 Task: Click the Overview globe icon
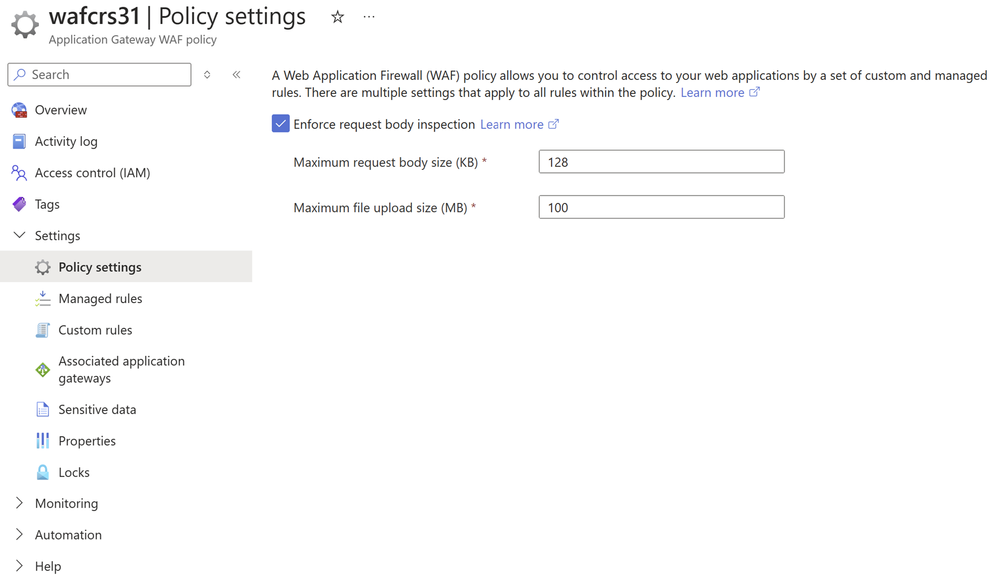click(19, 110)
